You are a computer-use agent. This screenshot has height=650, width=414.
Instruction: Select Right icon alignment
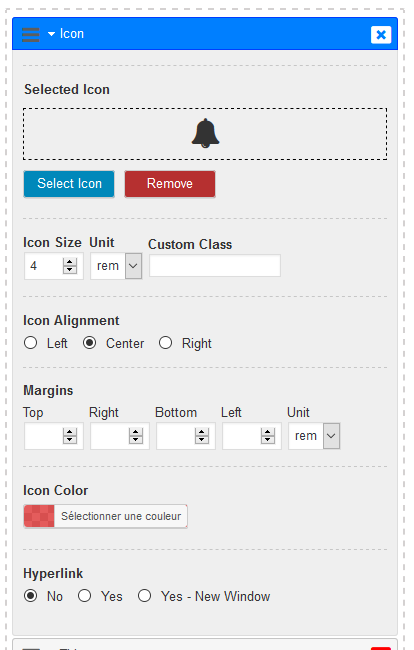click(x=165, y=343)
